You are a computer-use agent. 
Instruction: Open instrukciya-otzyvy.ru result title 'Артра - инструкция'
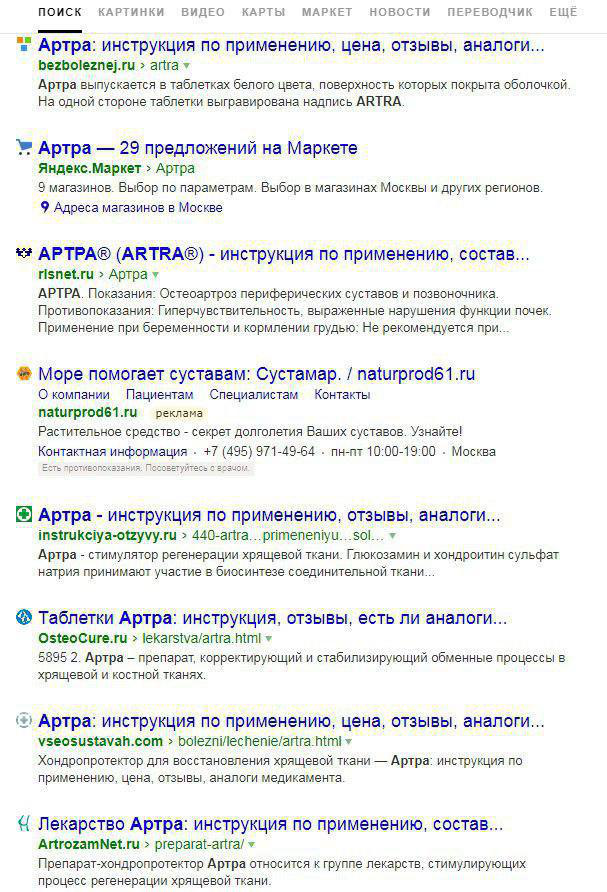(x=269, y=515)
